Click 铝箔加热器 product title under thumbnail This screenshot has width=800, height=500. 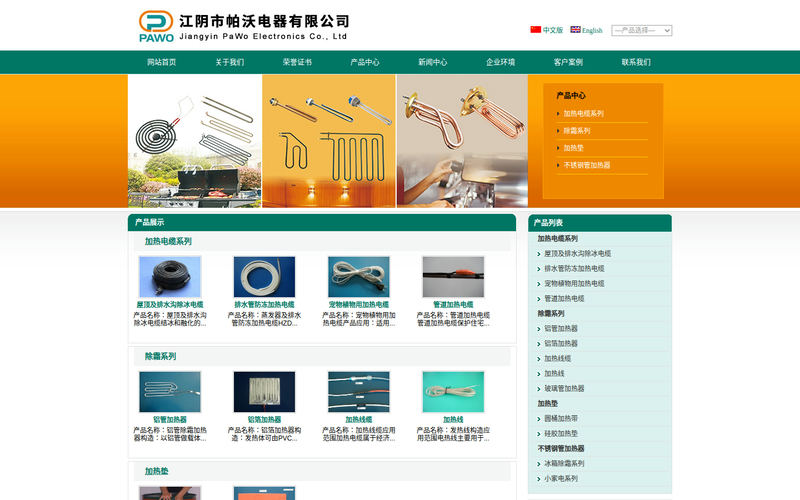tap(264, 419)
